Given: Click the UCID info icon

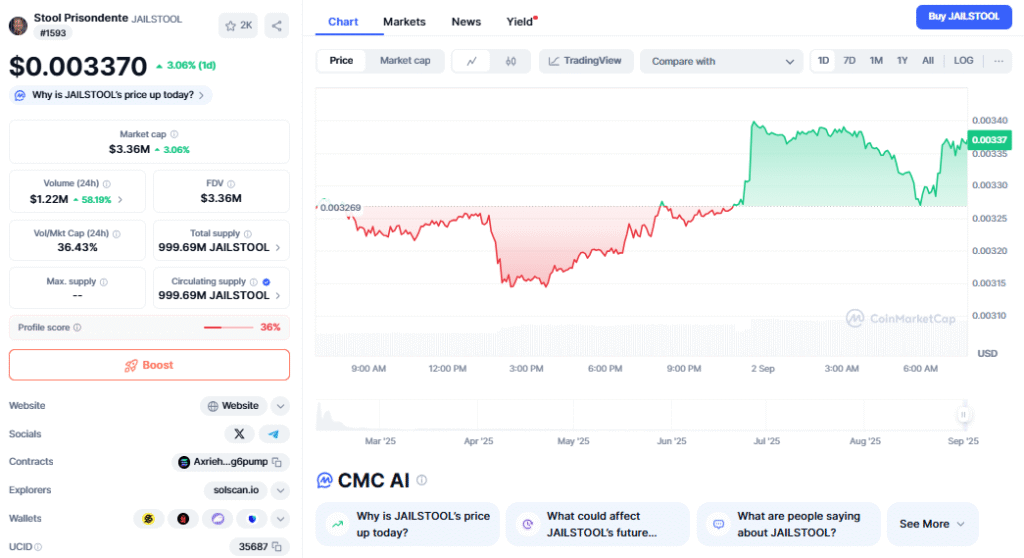Looking at the screenshot, I should (38, 547).
